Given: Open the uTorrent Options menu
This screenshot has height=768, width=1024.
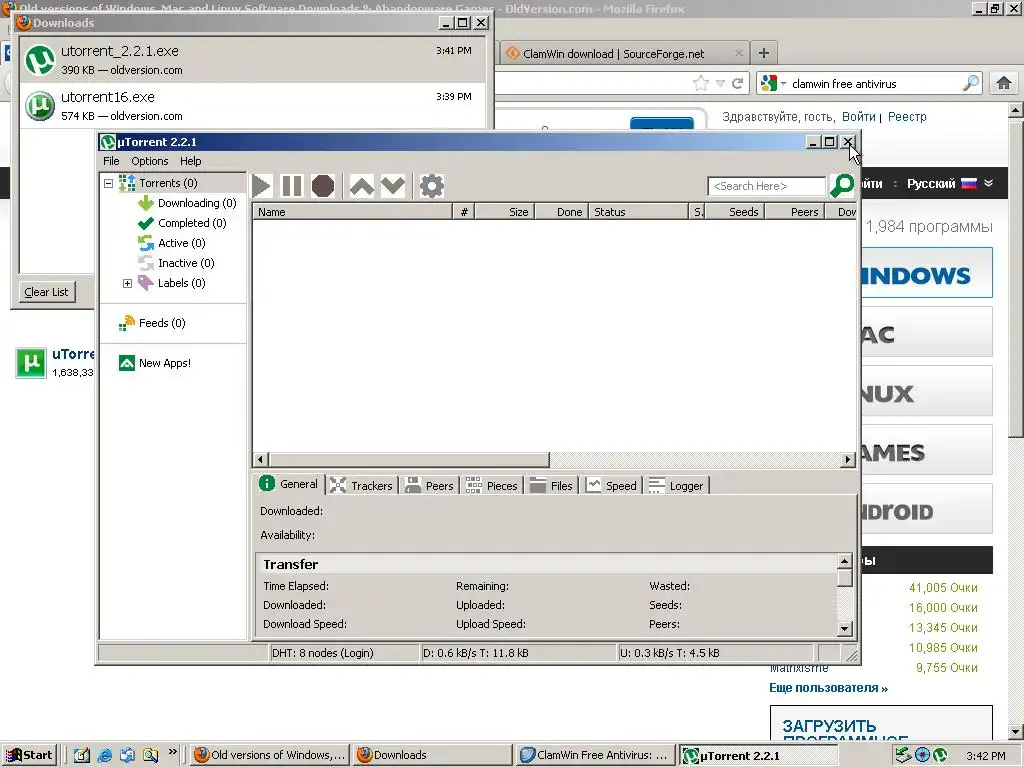Looking at the screenshot, I should [x=150, y=161].
